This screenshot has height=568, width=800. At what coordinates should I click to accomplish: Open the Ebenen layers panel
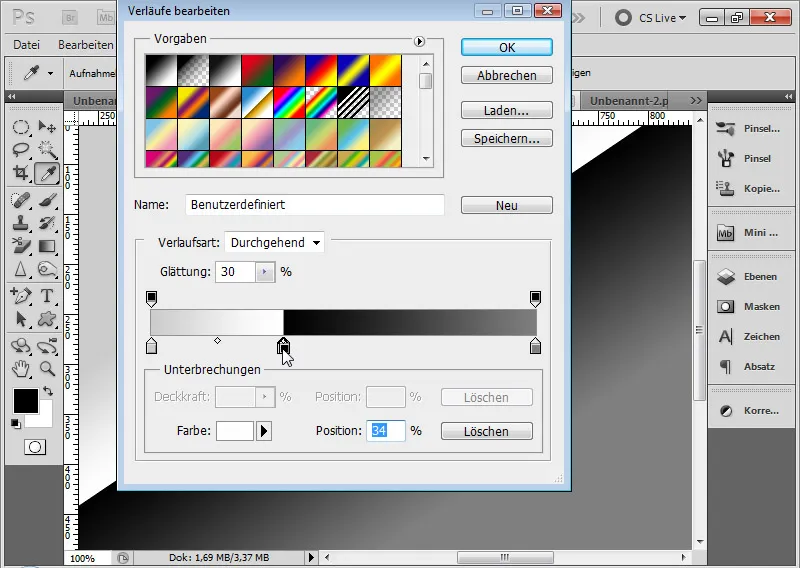(749, 277)
